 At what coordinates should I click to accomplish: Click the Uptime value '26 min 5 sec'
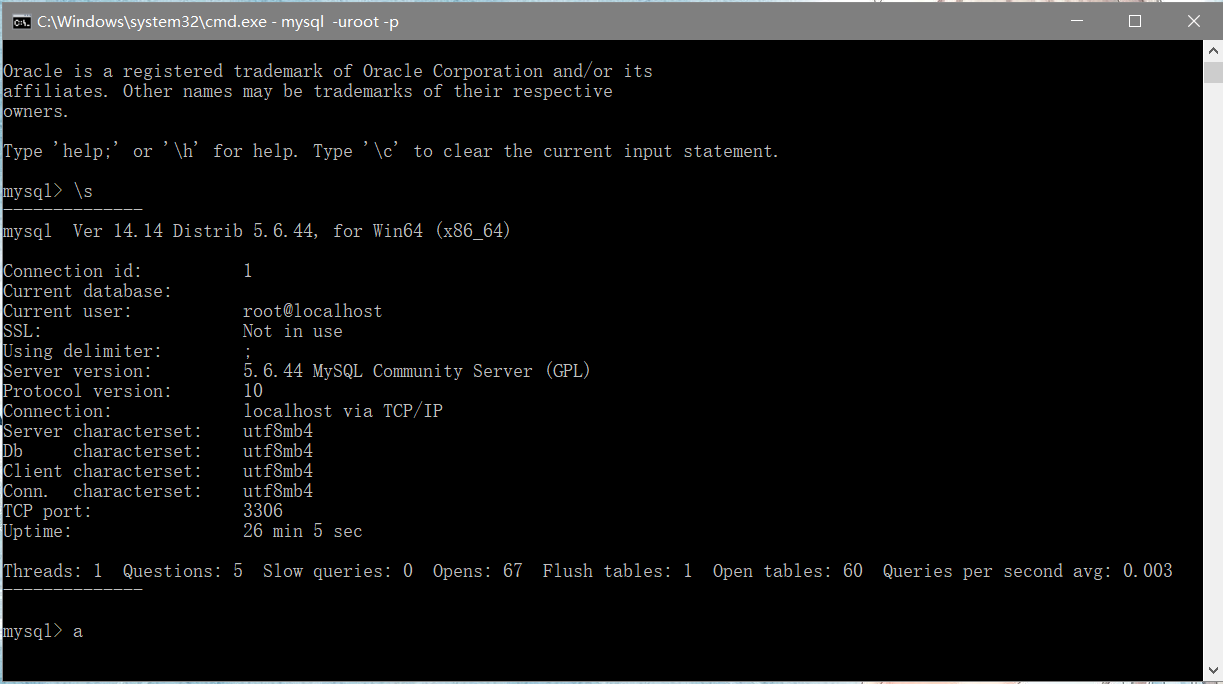[302, 531]
